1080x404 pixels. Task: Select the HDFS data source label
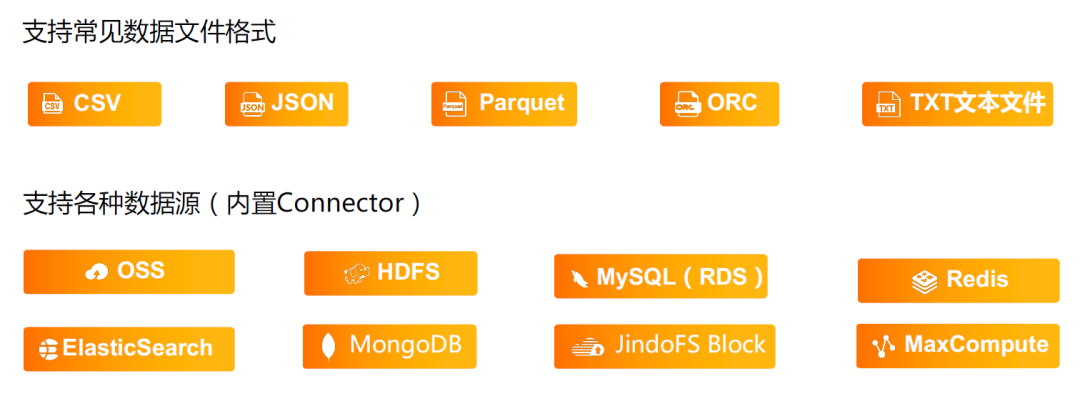point(408,271)
